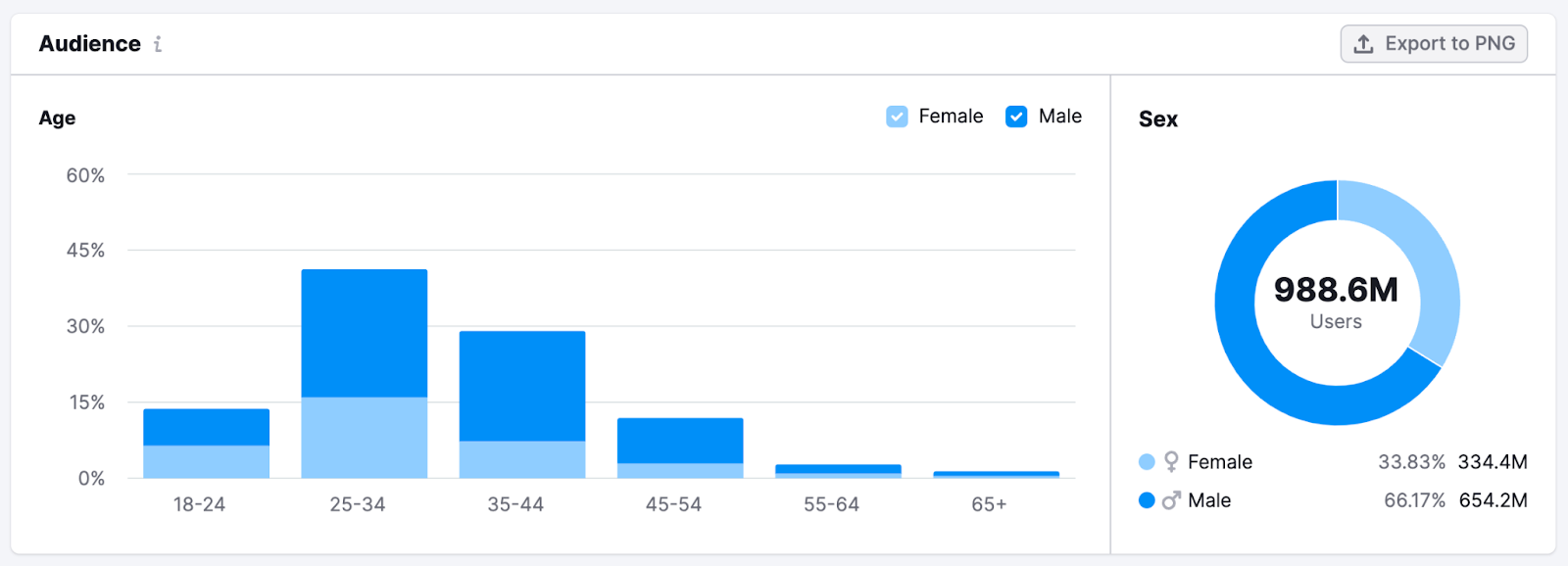Click the checkmark inside the Male checkbox

[1015, 116]
